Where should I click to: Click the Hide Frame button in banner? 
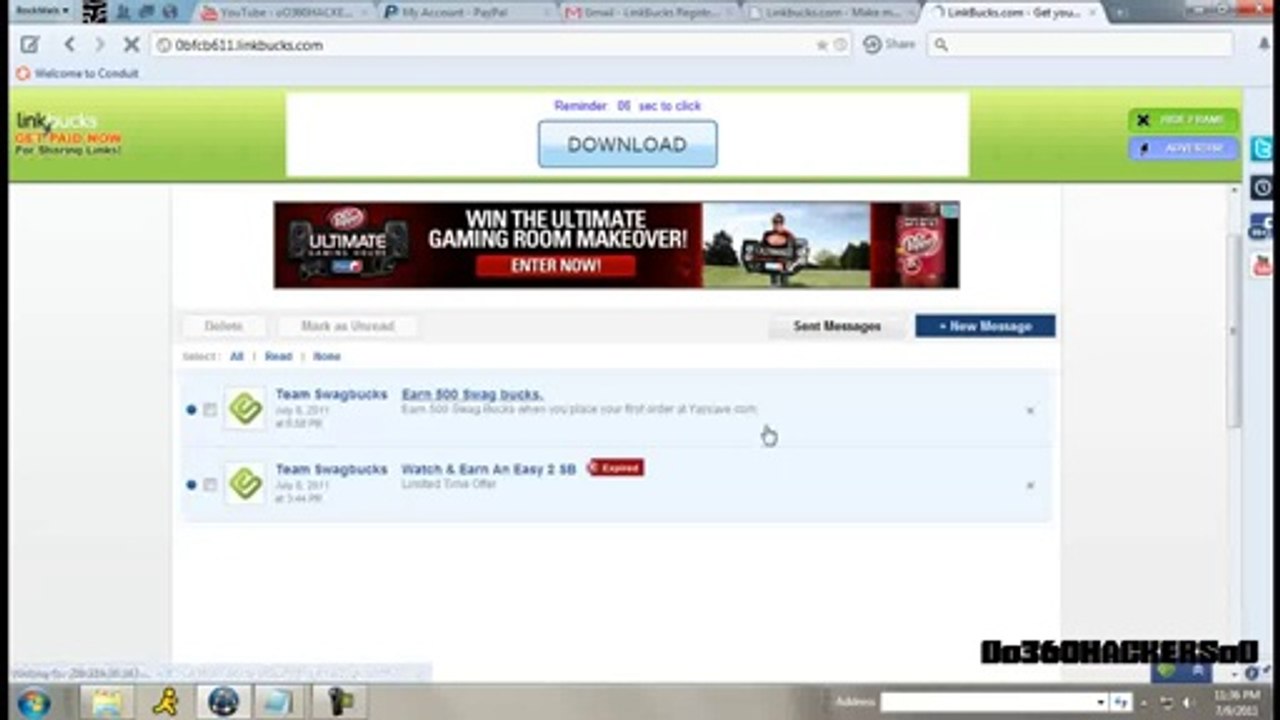click(1183, 120)
